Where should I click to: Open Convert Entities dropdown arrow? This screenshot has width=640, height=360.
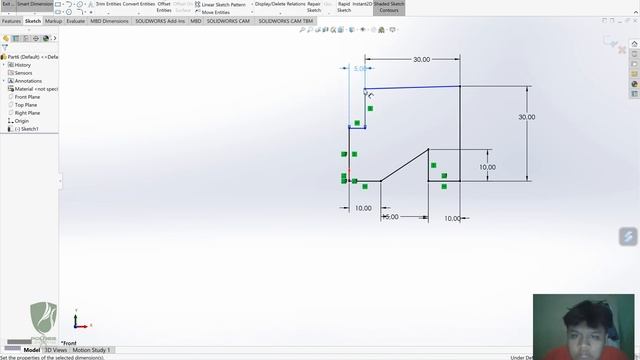pos(139,13)
